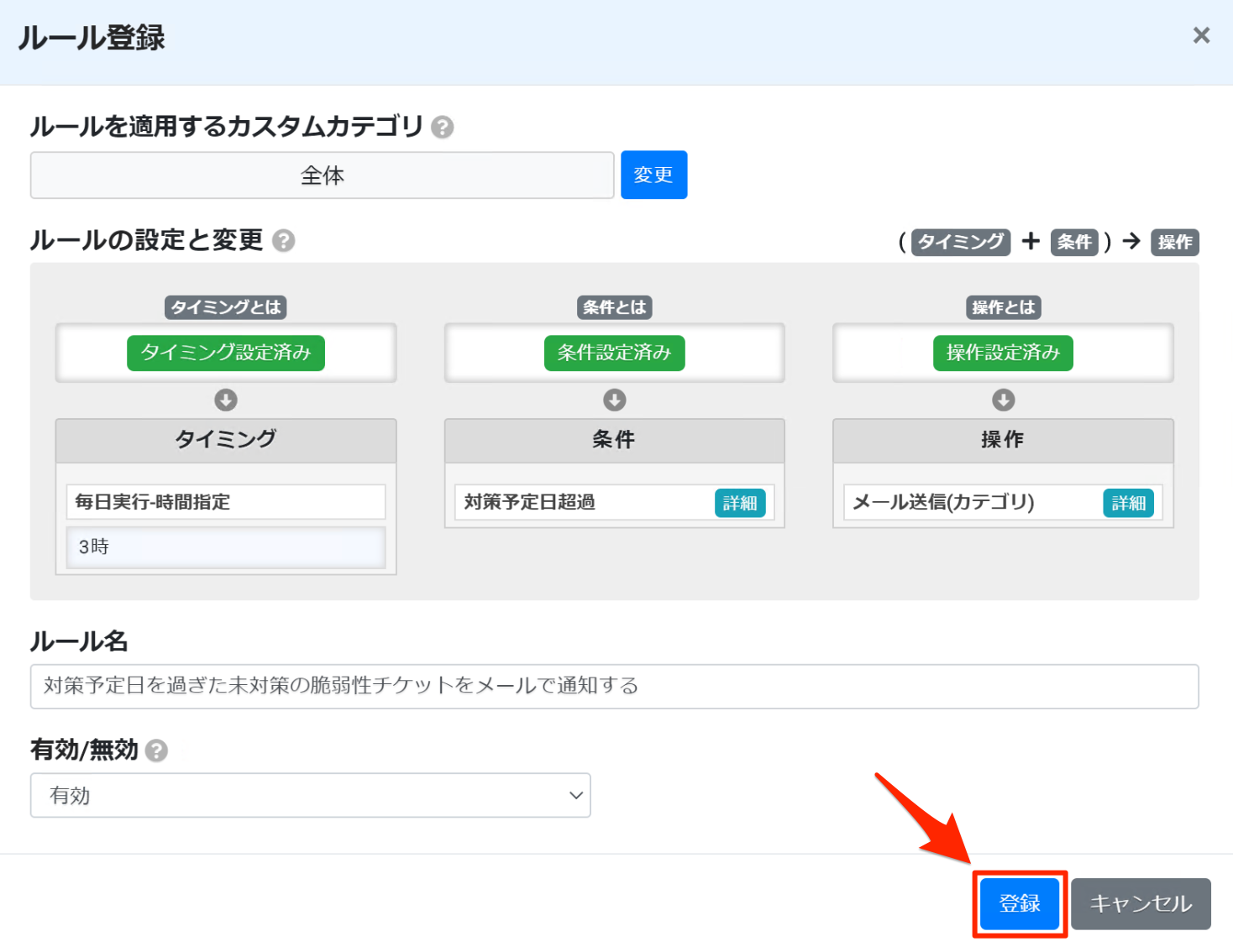Screen dimensions: 1233x952
Task: Click the 全体 category field
Action: coord(323,175)
